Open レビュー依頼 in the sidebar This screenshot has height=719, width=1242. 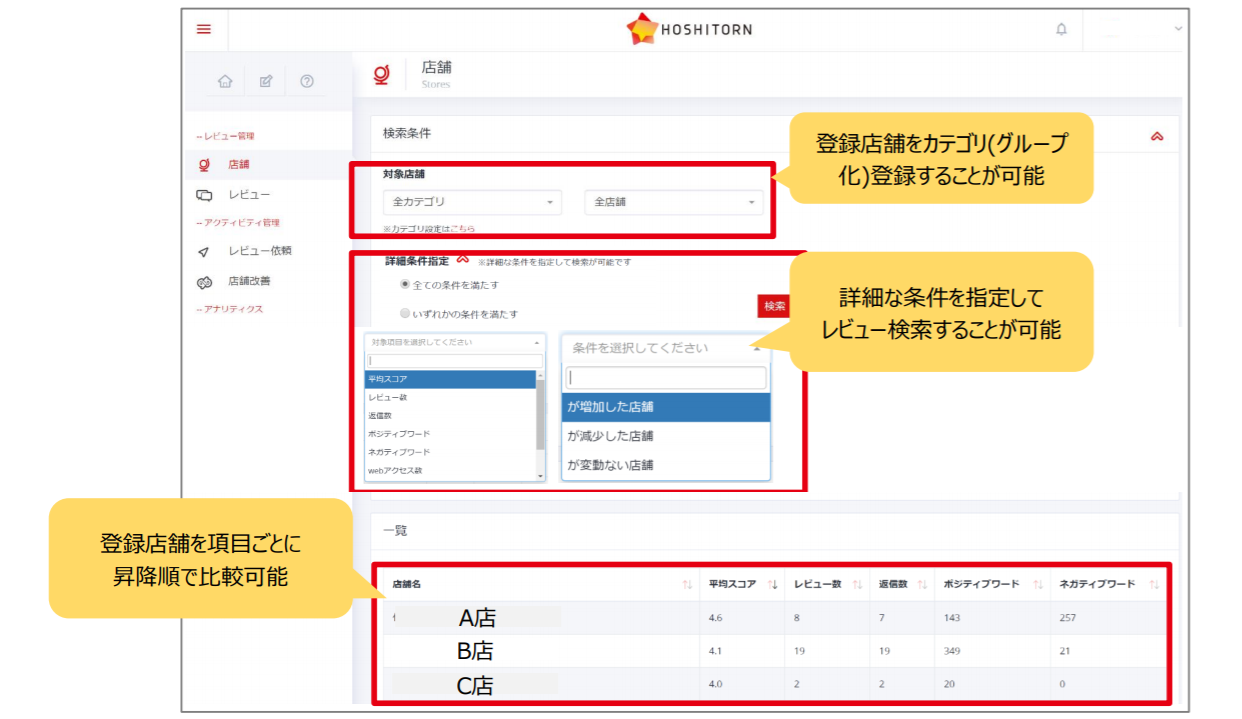pos(259,251)
